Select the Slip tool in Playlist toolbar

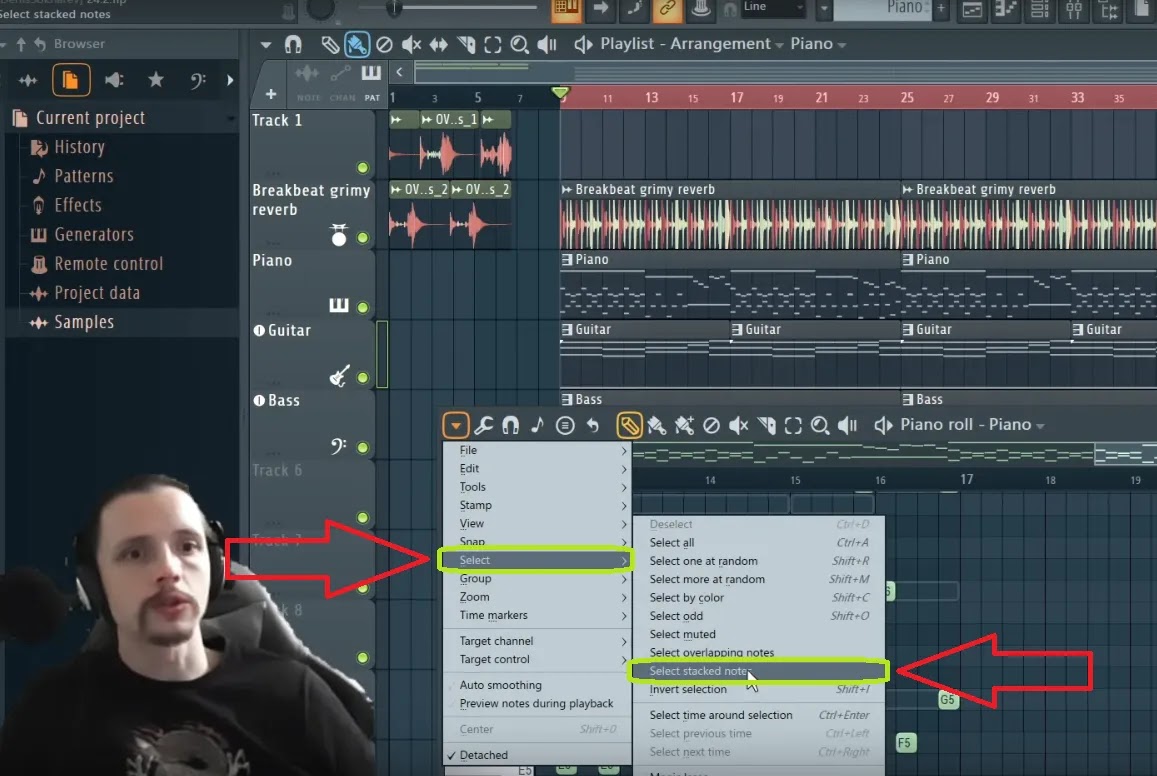[x=438, y=44]
